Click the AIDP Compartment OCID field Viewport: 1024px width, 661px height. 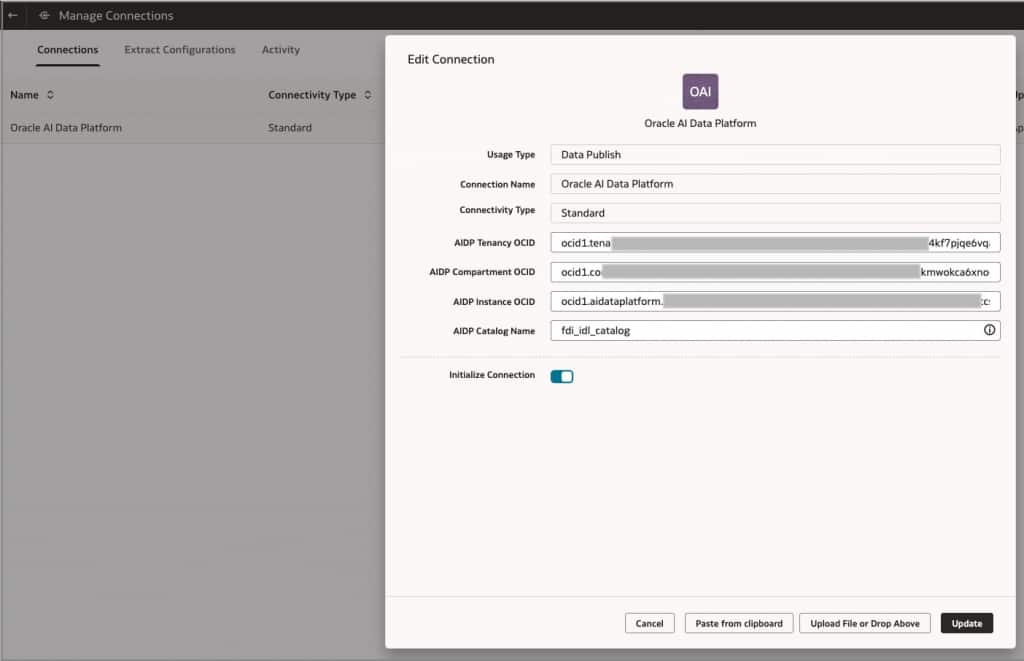point(775,272)
